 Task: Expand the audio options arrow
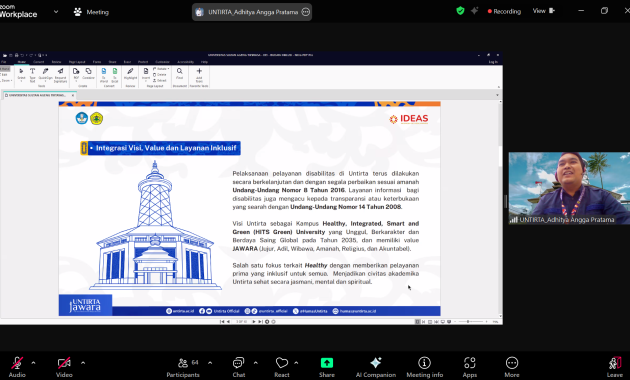point(33,363)
